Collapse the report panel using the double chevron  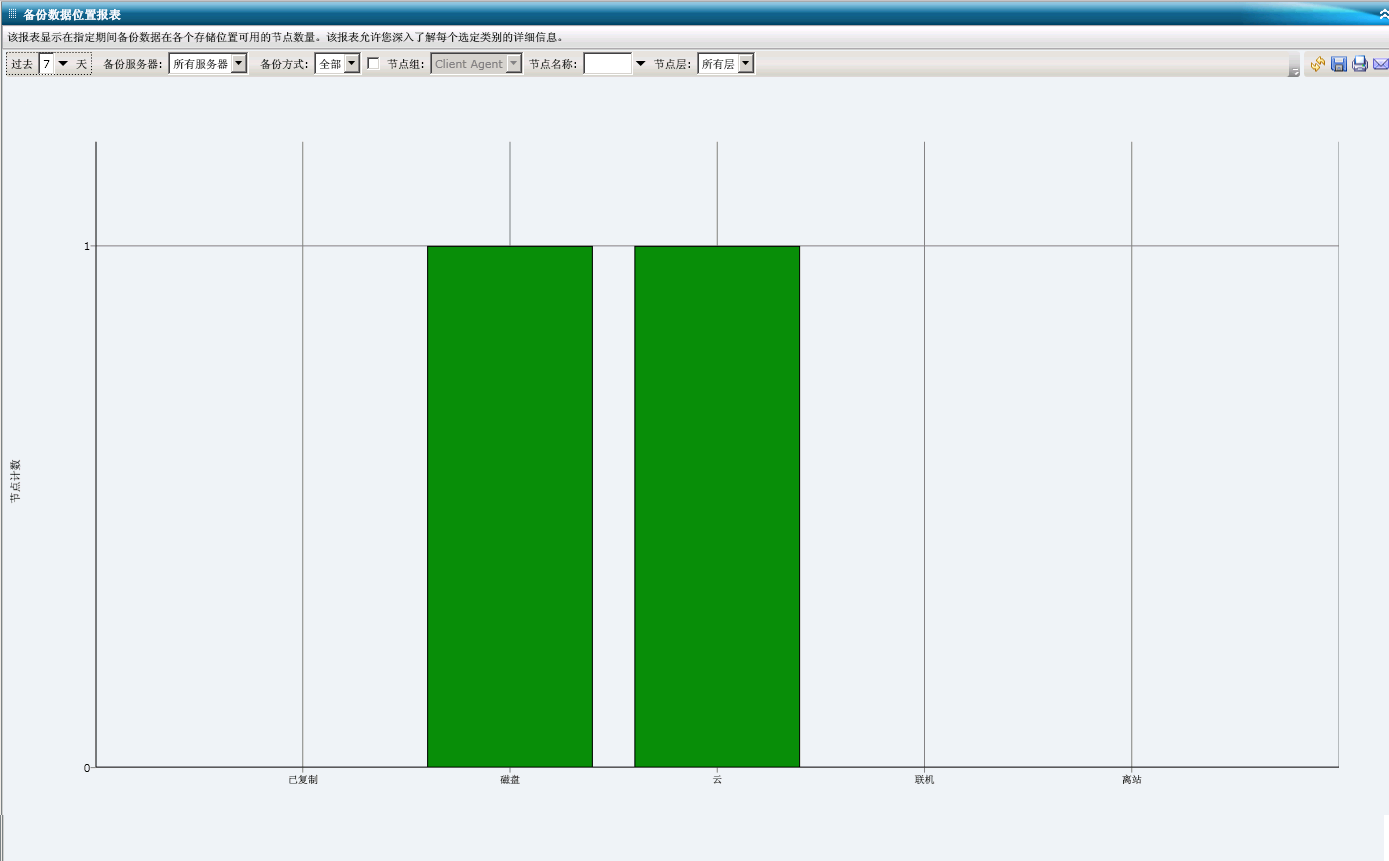pyautogui.click(x=1383, y=14)
